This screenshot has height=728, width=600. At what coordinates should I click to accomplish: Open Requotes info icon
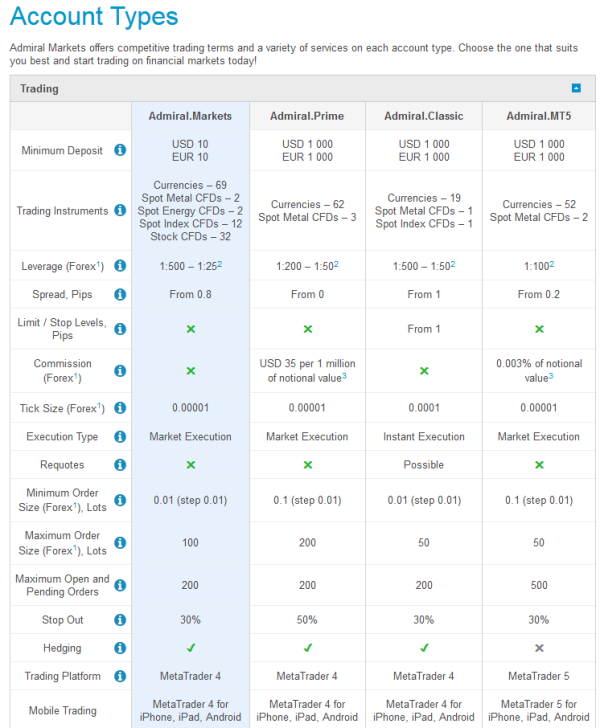[x=120, y=465]
